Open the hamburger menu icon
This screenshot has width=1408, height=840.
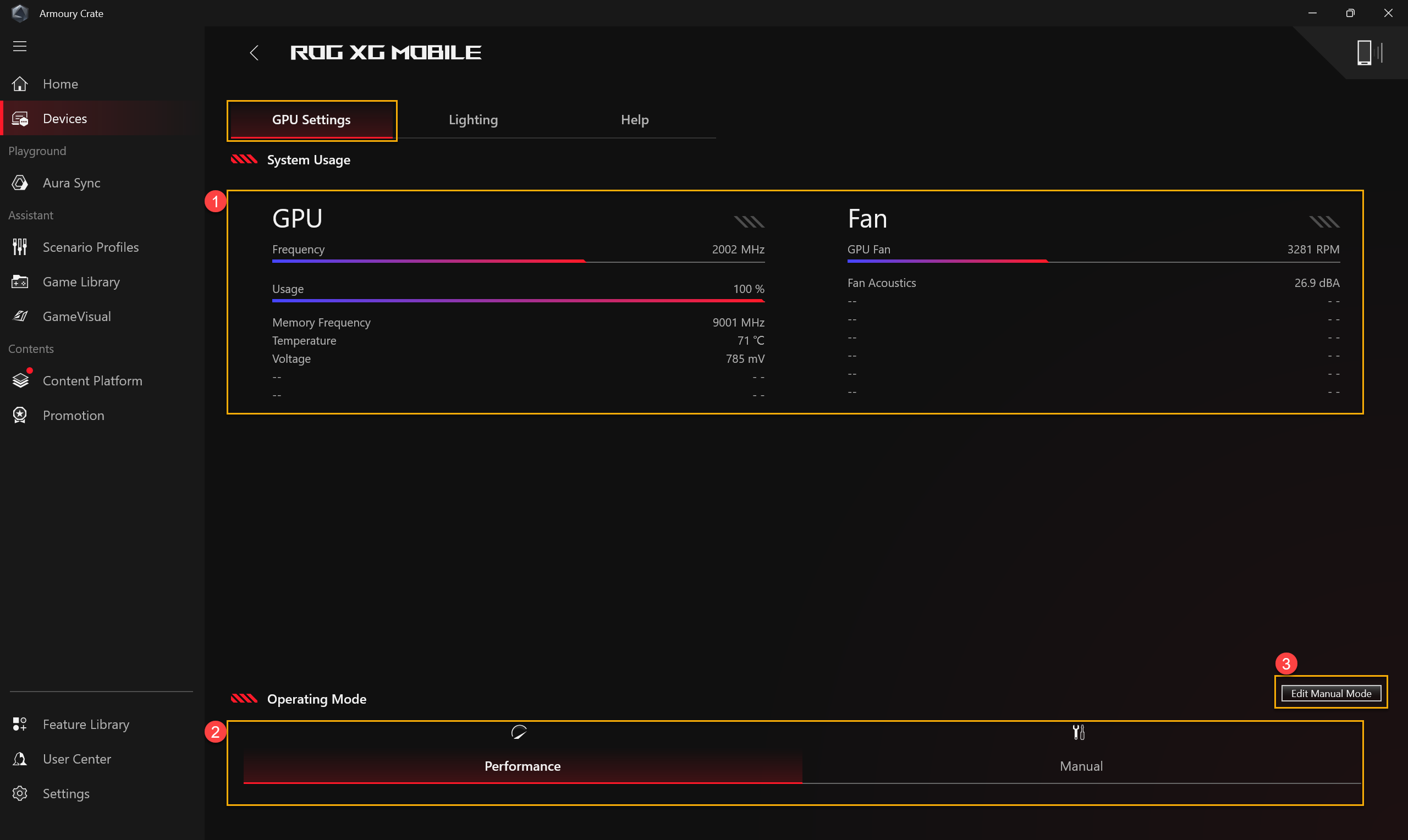20,46
